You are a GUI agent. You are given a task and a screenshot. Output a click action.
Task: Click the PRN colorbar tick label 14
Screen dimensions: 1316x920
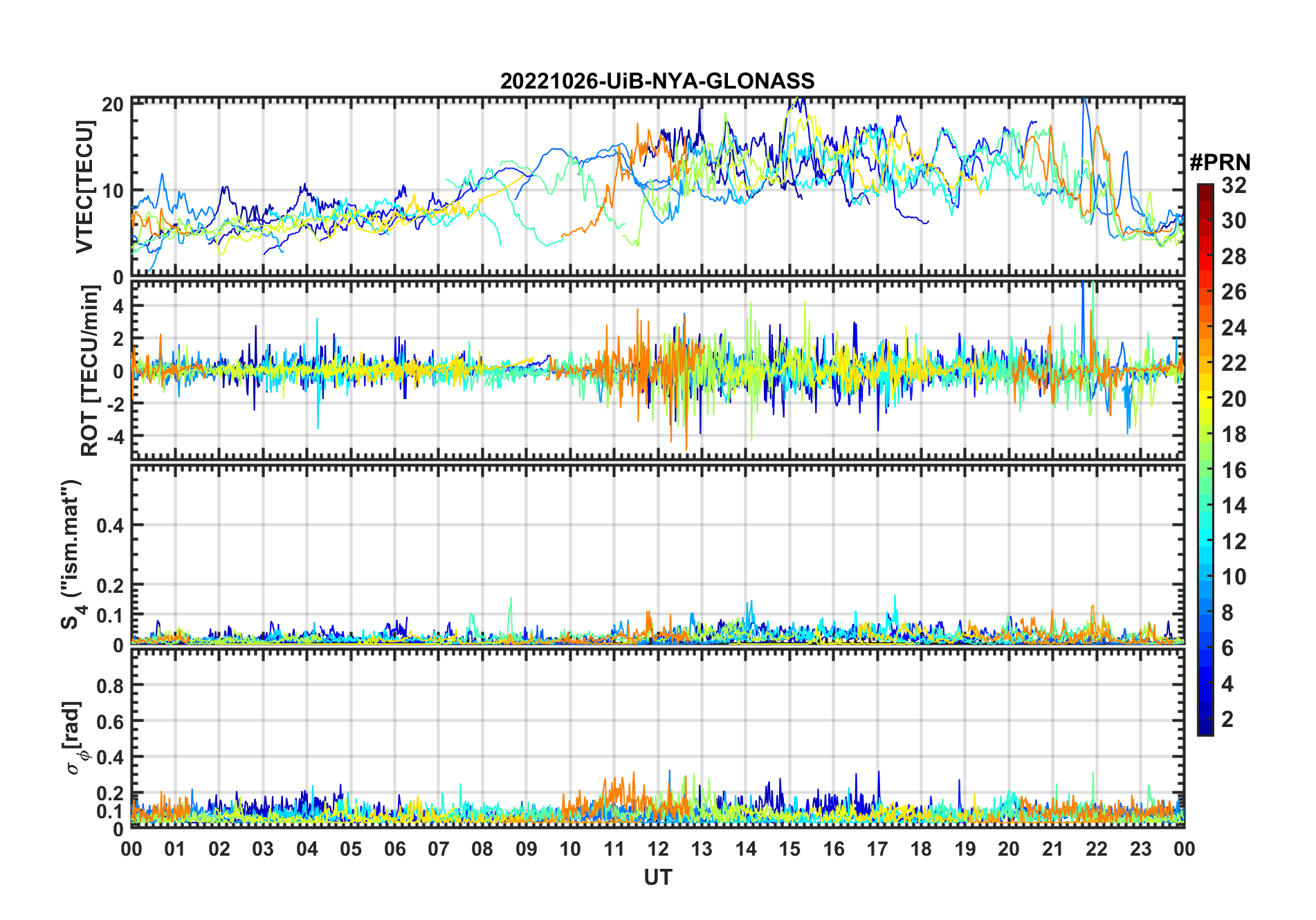pos(1234,506)
